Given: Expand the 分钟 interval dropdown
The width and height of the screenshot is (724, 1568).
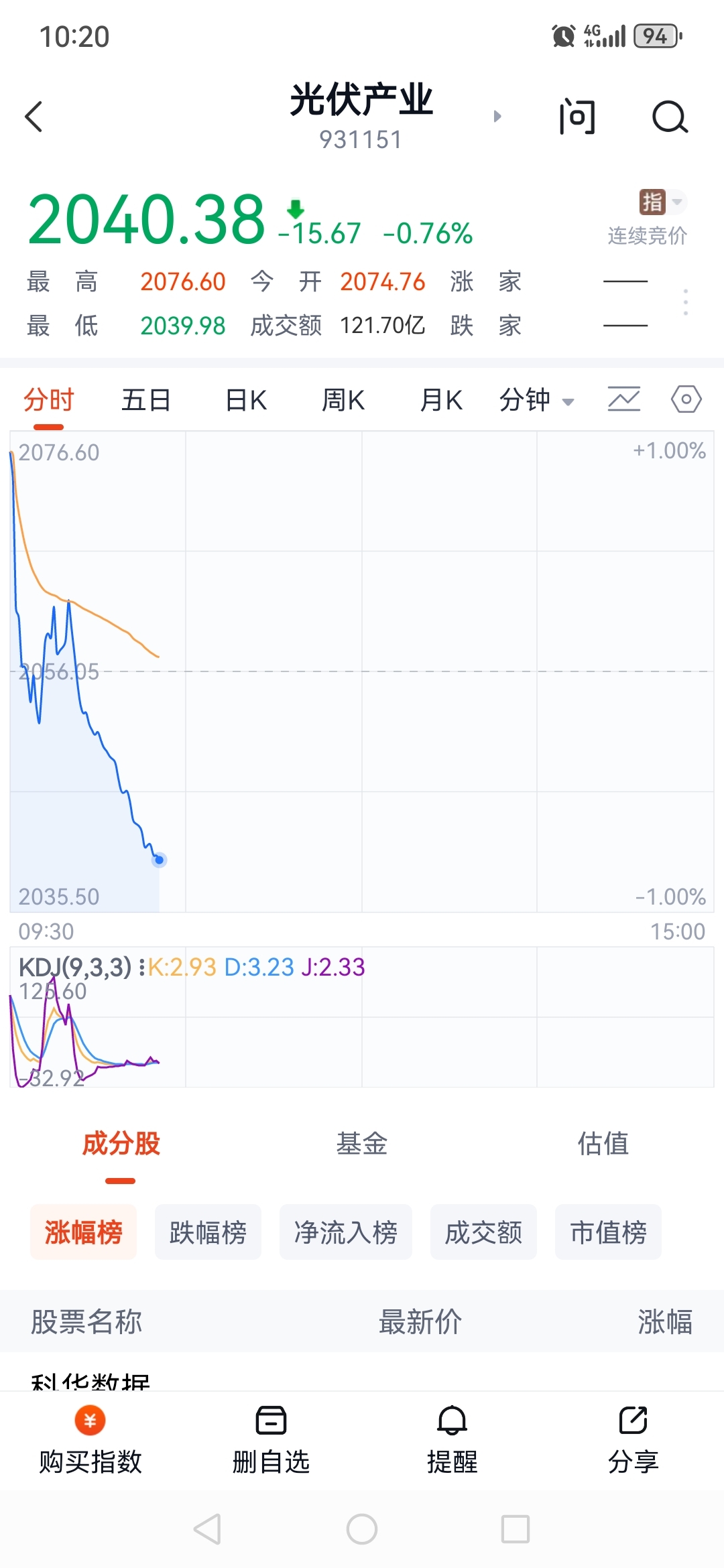Looking at the screenshot, I should click(x=537, y=400).
